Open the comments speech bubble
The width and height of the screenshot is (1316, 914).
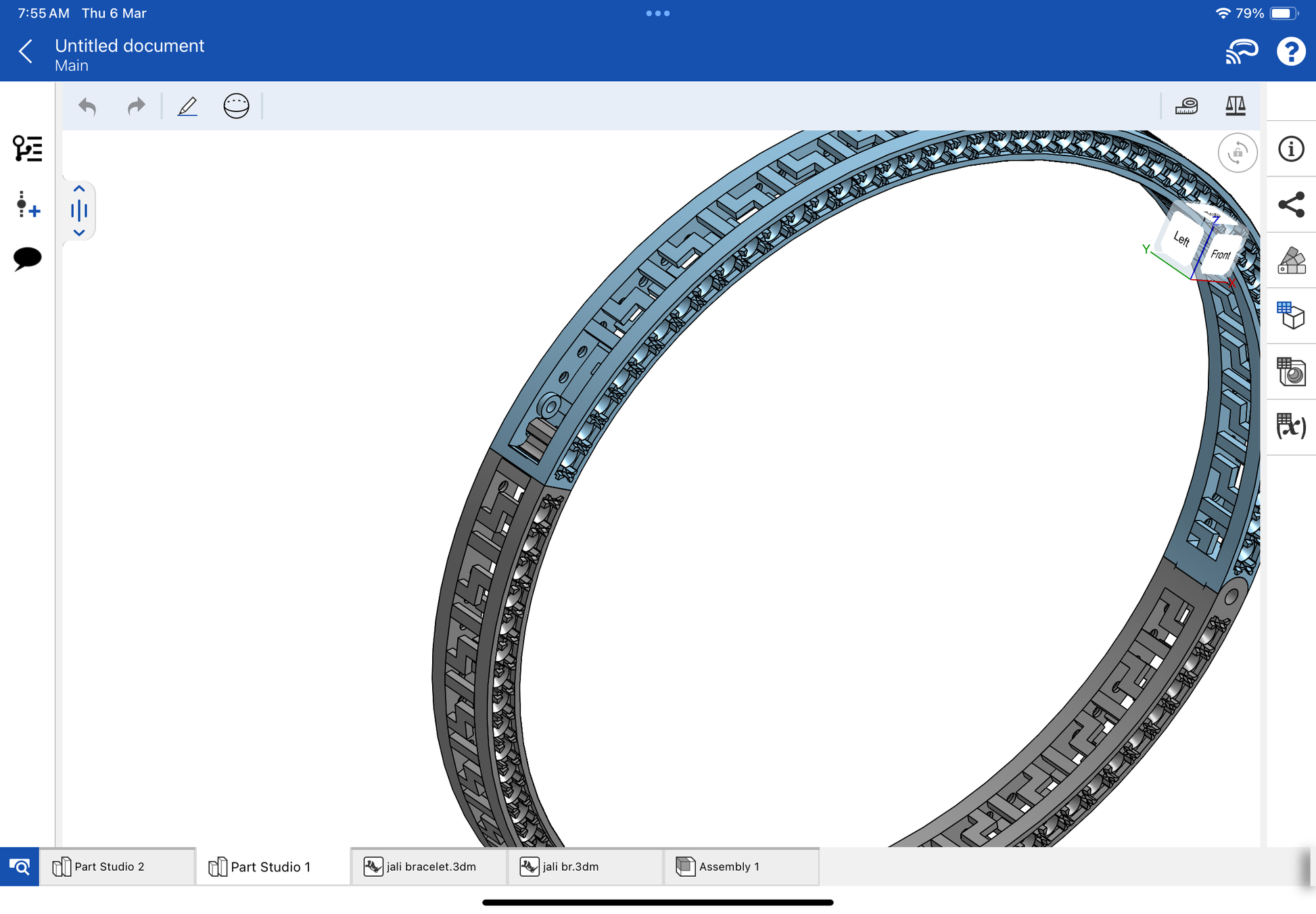(28, 258)
